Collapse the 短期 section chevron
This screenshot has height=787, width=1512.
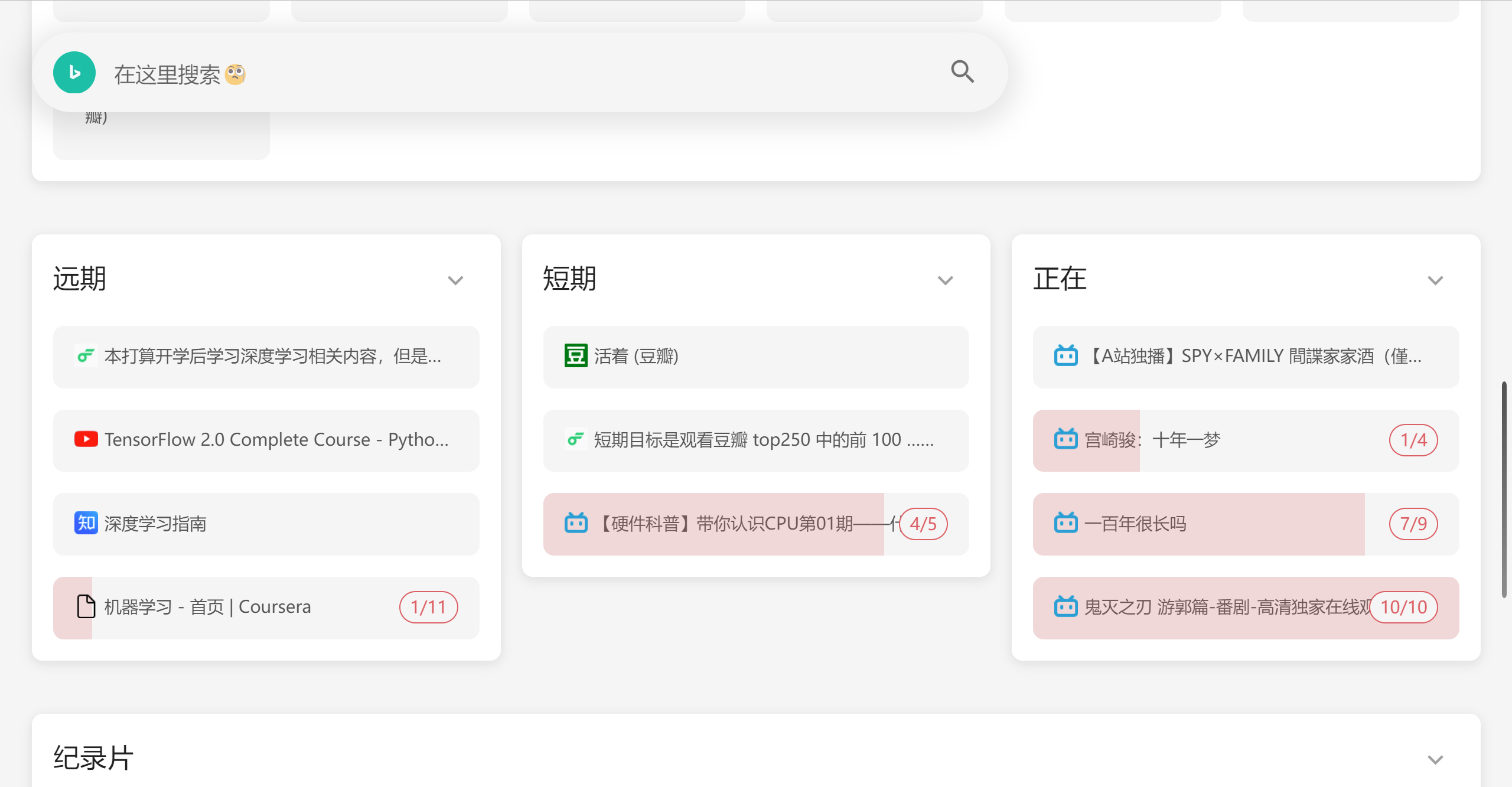click(946, 280)
